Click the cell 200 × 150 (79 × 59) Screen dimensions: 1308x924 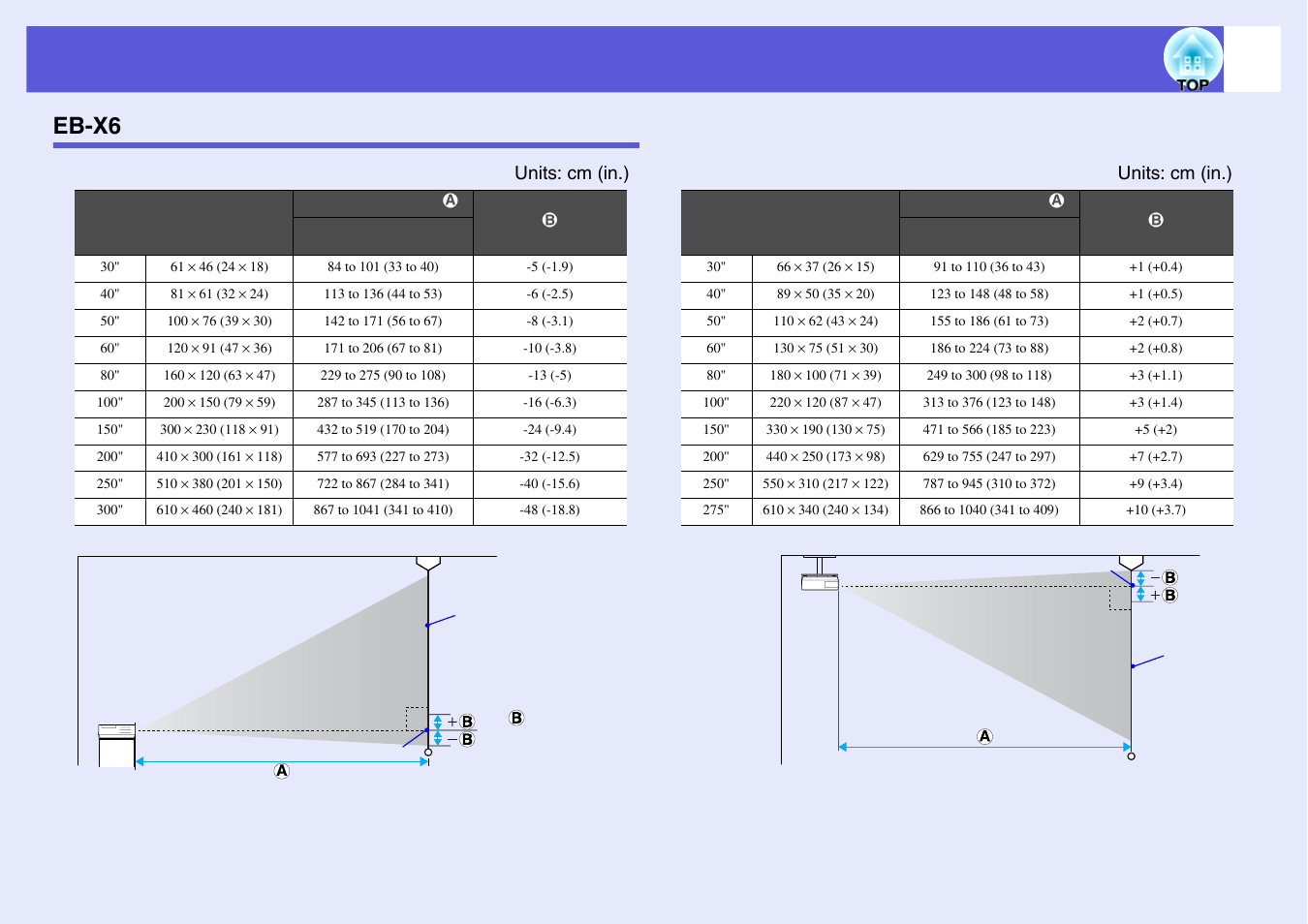point(220,403)
